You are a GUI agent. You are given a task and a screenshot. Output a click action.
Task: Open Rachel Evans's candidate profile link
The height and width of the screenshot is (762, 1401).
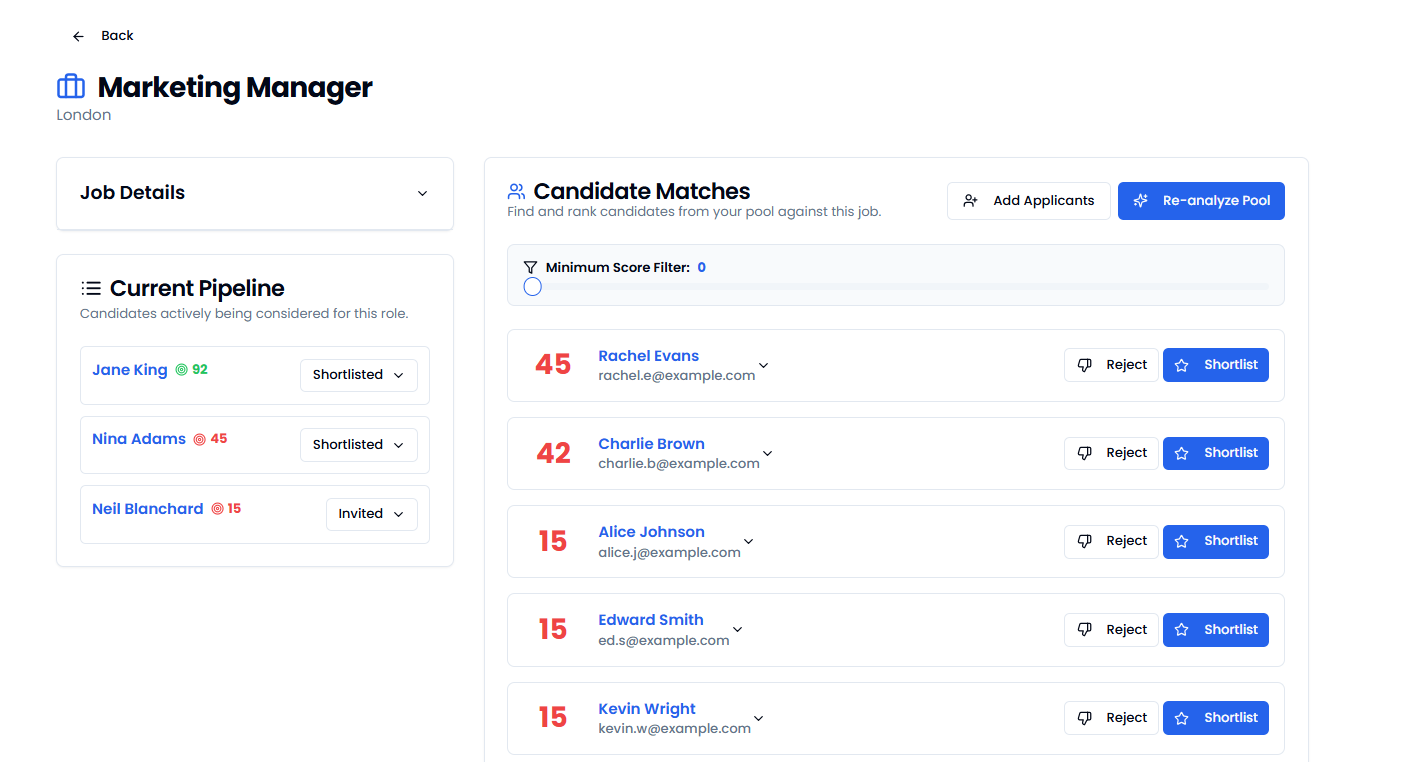[648, 355]
